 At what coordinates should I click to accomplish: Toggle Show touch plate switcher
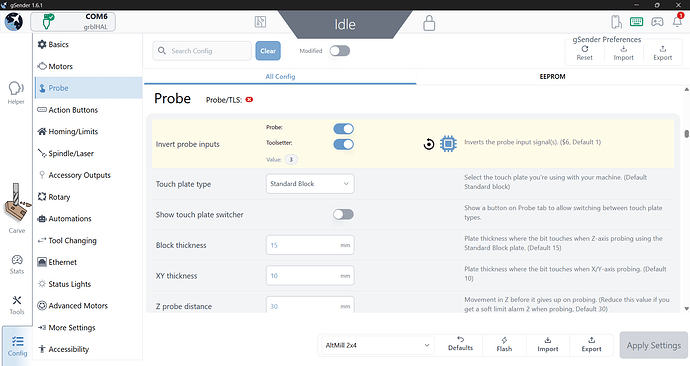343,214
